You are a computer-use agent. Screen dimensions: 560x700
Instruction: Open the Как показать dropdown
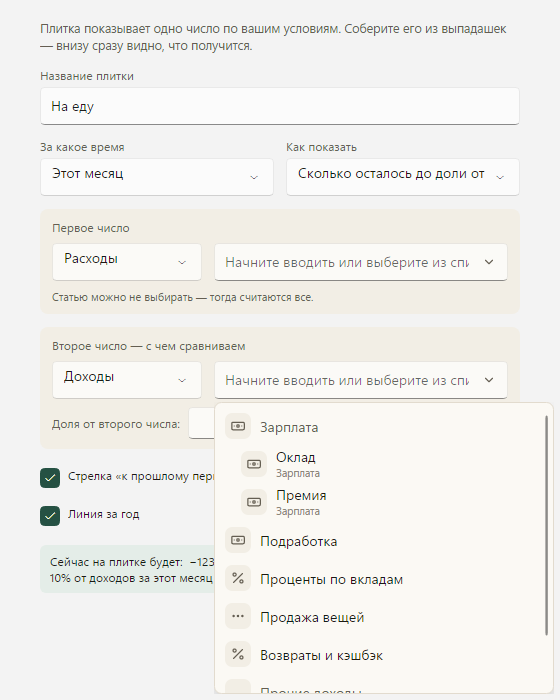403,177
